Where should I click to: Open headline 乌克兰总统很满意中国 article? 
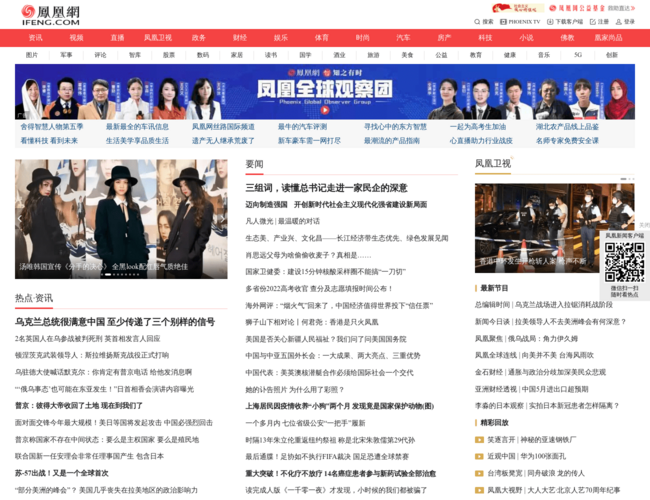click(114, 322)
